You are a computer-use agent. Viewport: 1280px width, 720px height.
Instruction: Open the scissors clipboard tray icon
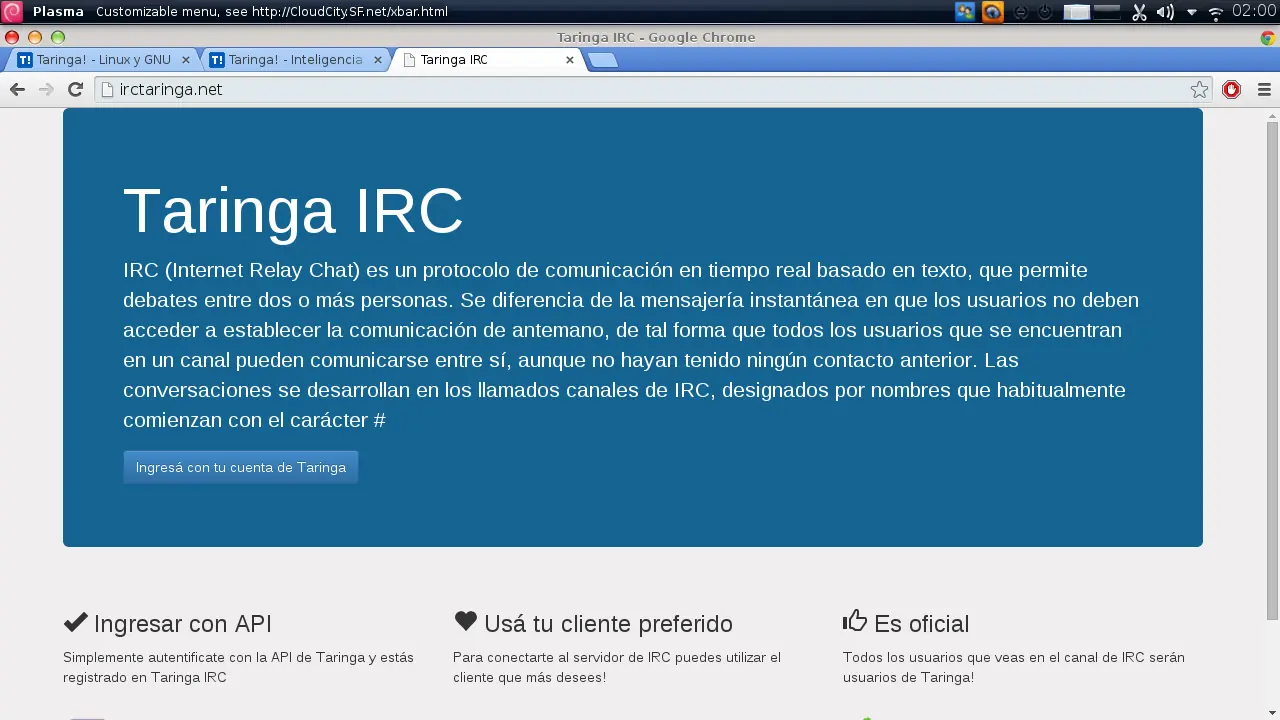click(1139, 13)
